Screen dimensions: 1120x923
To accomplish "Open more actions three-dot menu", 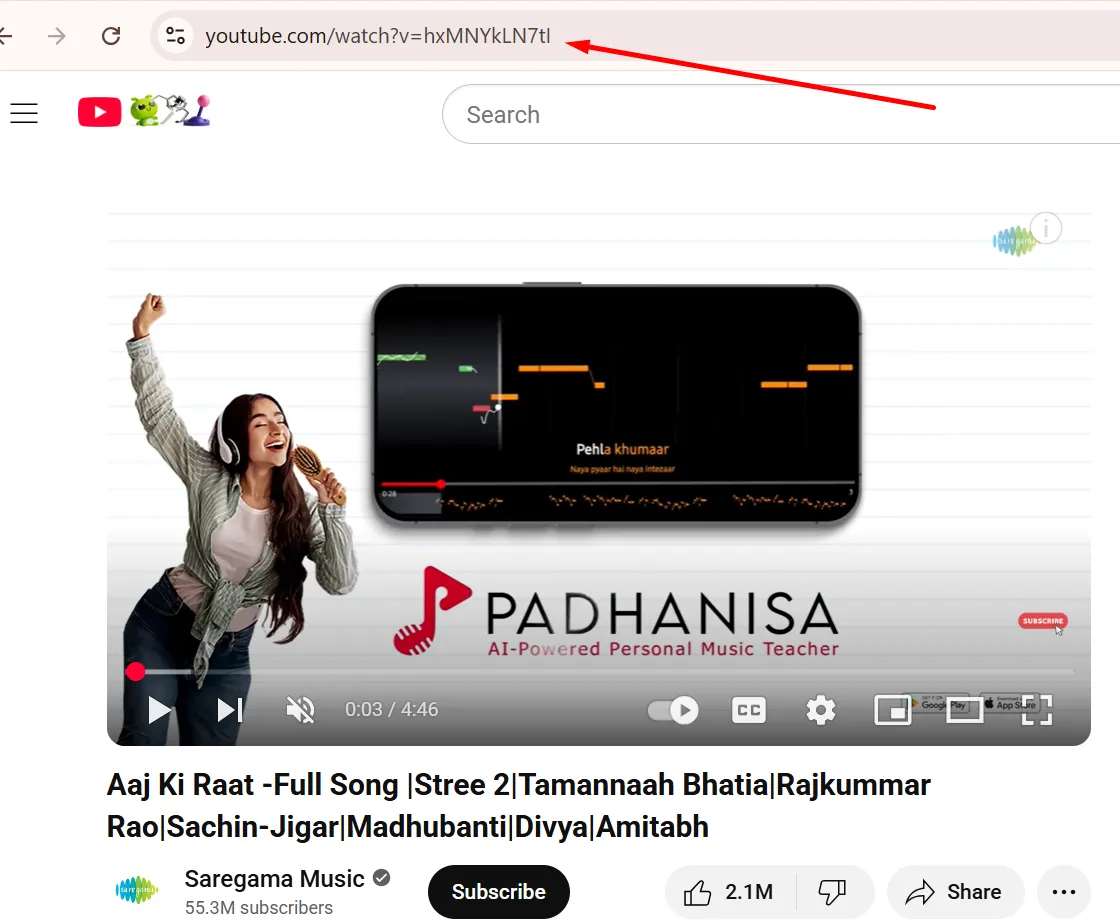I will 1064,892.
